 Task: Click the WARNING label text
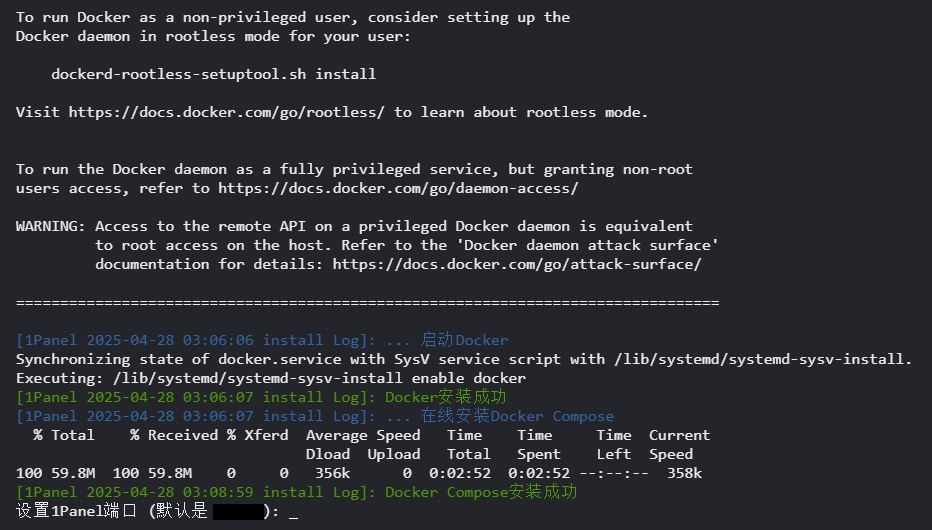tap(51, 226)
